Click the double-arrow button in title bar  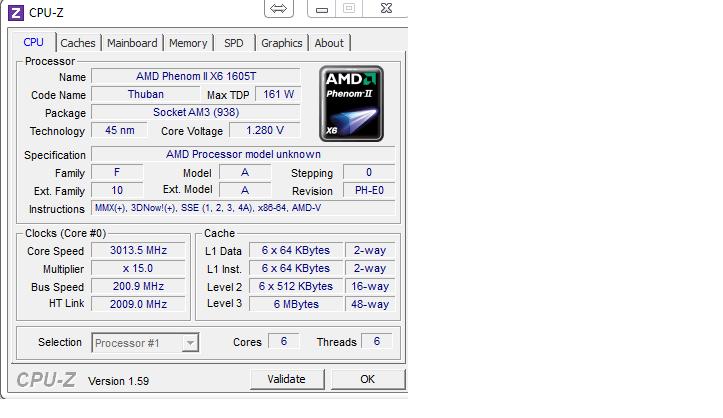point(278,9)
